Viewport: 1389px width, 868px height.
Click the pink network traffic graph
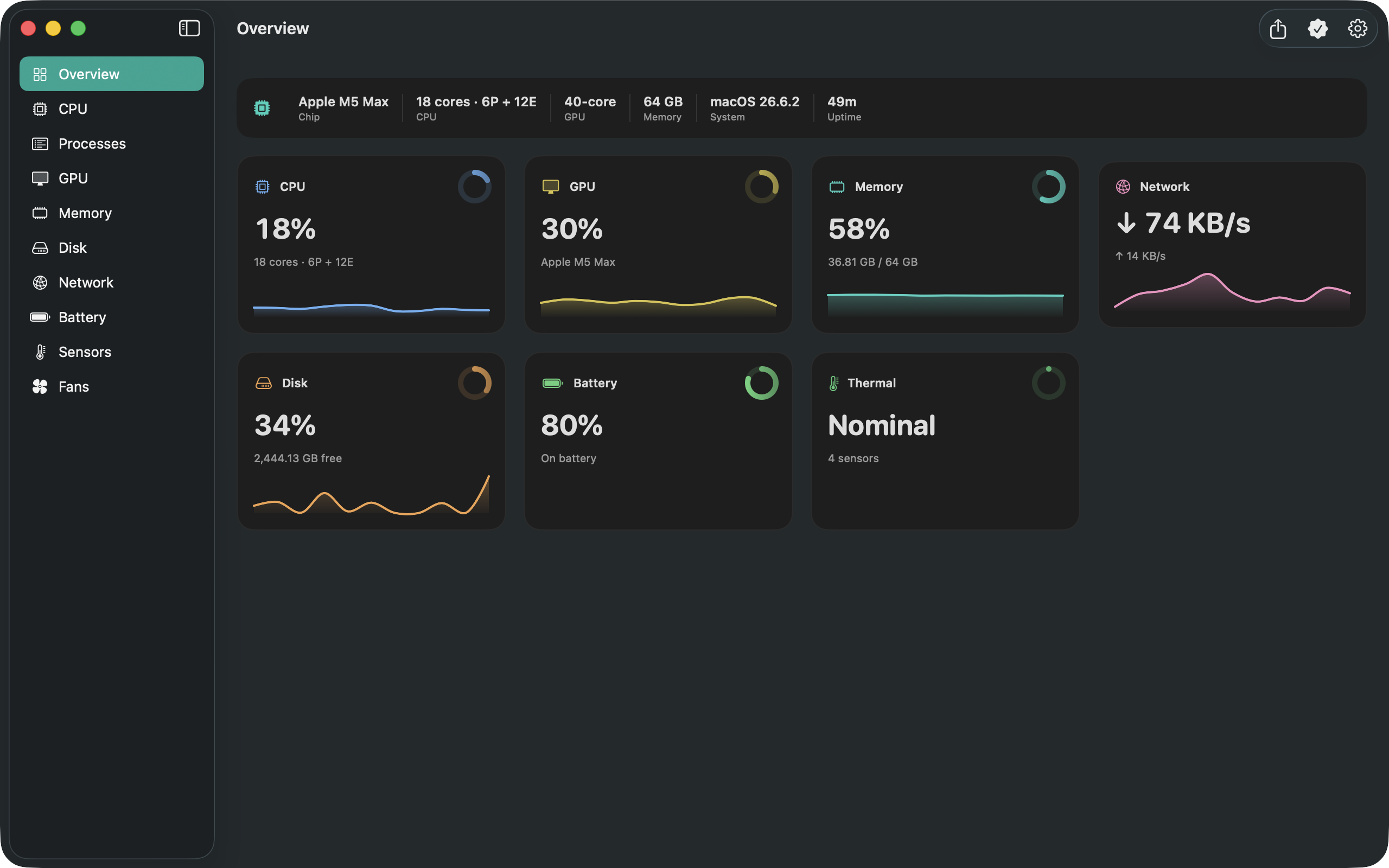click(1232, 292)
